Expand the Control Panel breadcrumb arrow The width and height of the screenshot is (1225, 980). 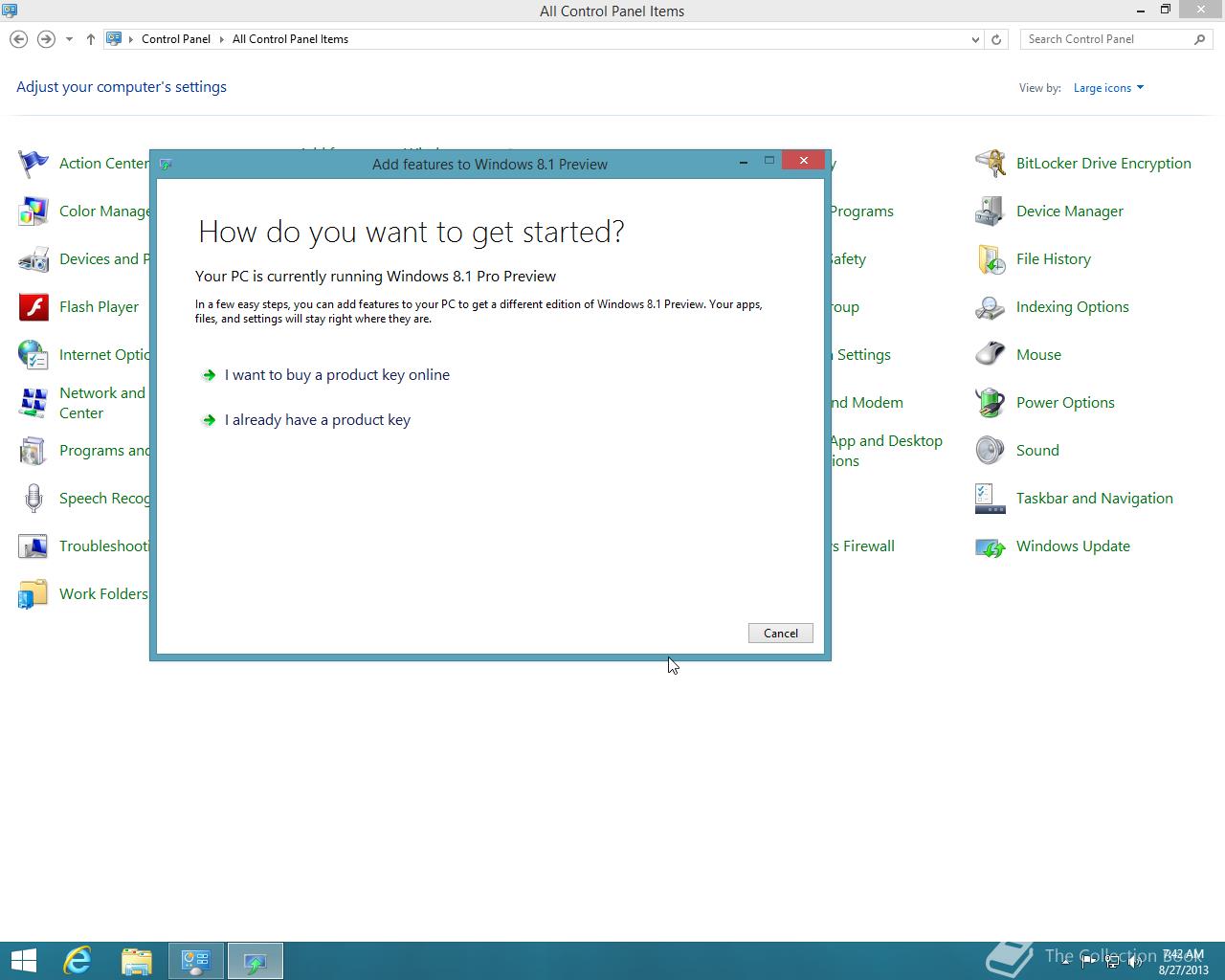coord(221,39)
